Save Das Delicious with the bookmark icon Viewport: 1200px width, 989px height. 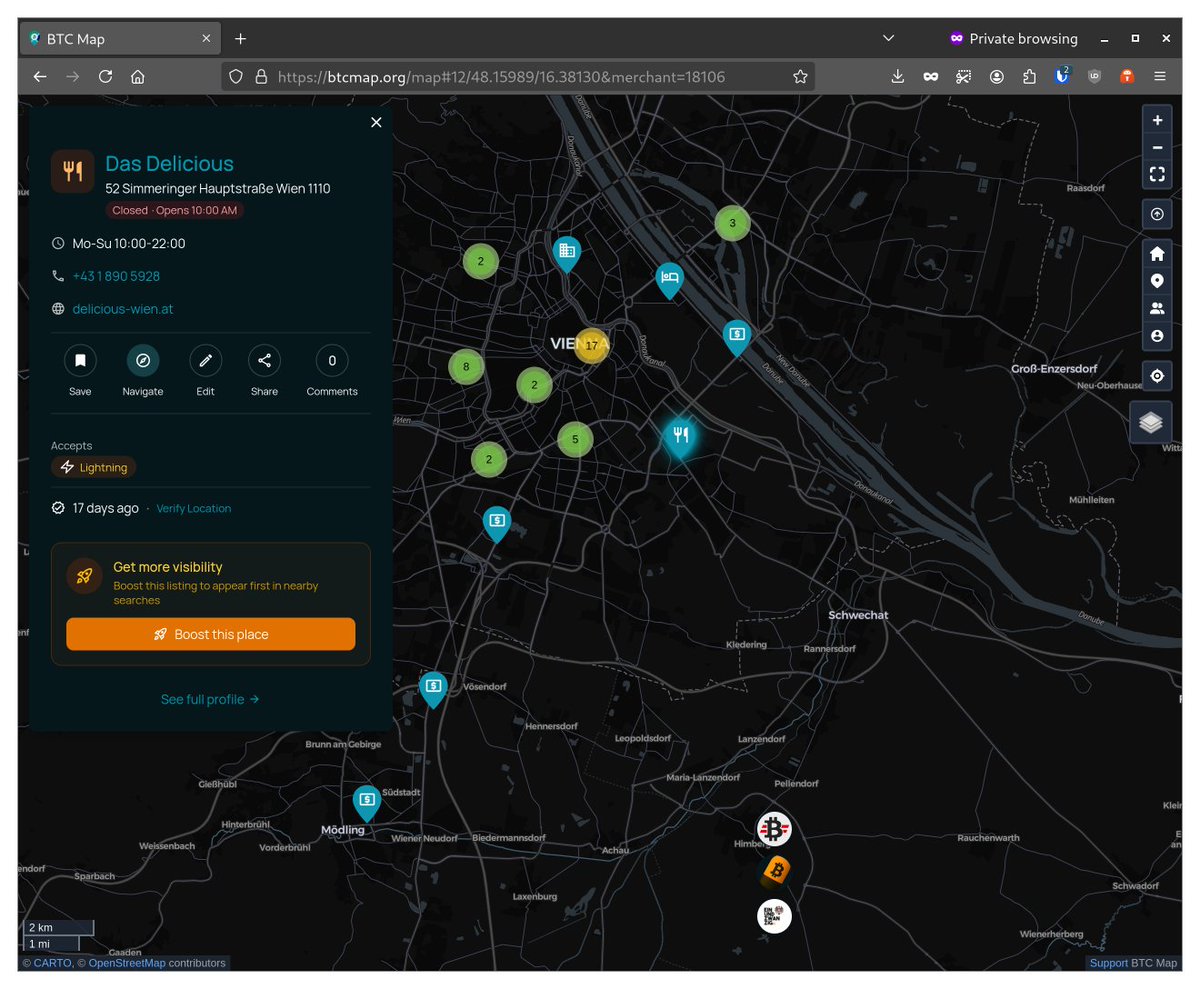[80, 360]
